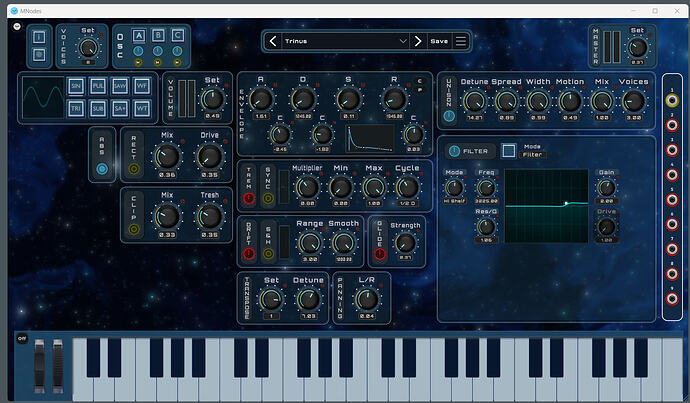Click the envelope 'P' small button

tap(419, 90)
